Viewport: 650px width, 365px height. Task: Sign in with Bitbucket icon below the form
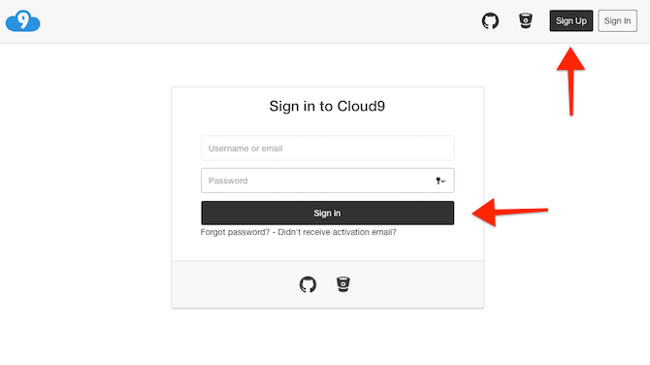pyautogui.click(x=343, y=285)
